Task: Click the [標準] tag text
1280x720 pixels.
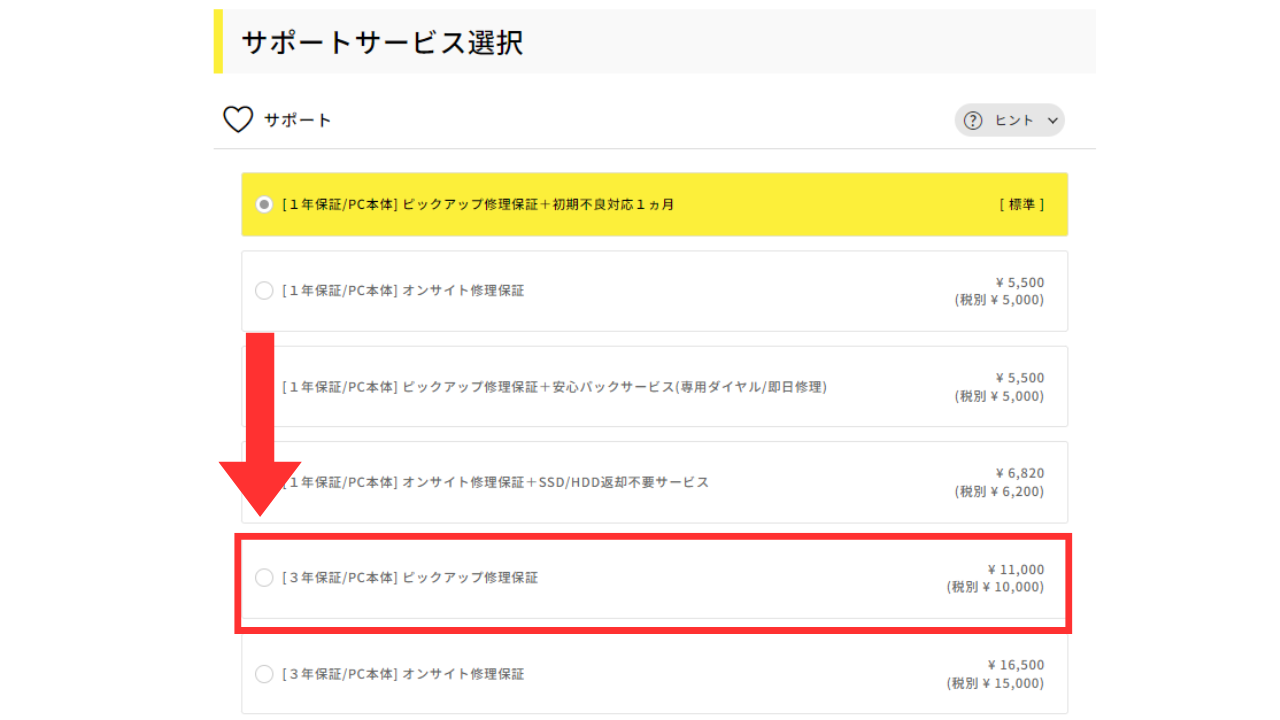Action: (x=1022, y=204)
